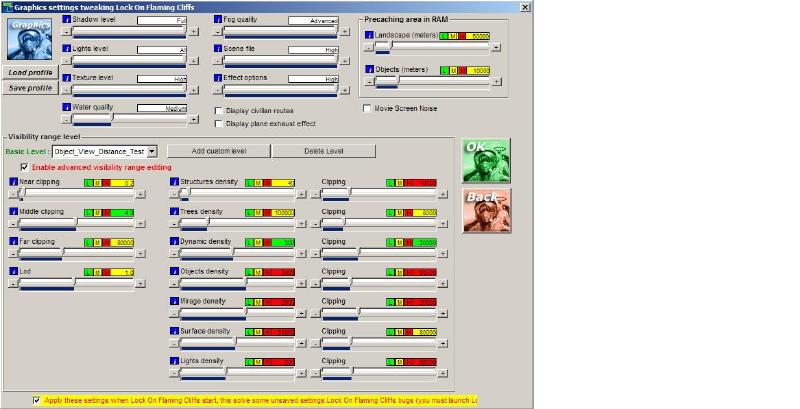Click the info icon beside Lights density
Viewport: 800px width, 409px height.
(174, 361)
